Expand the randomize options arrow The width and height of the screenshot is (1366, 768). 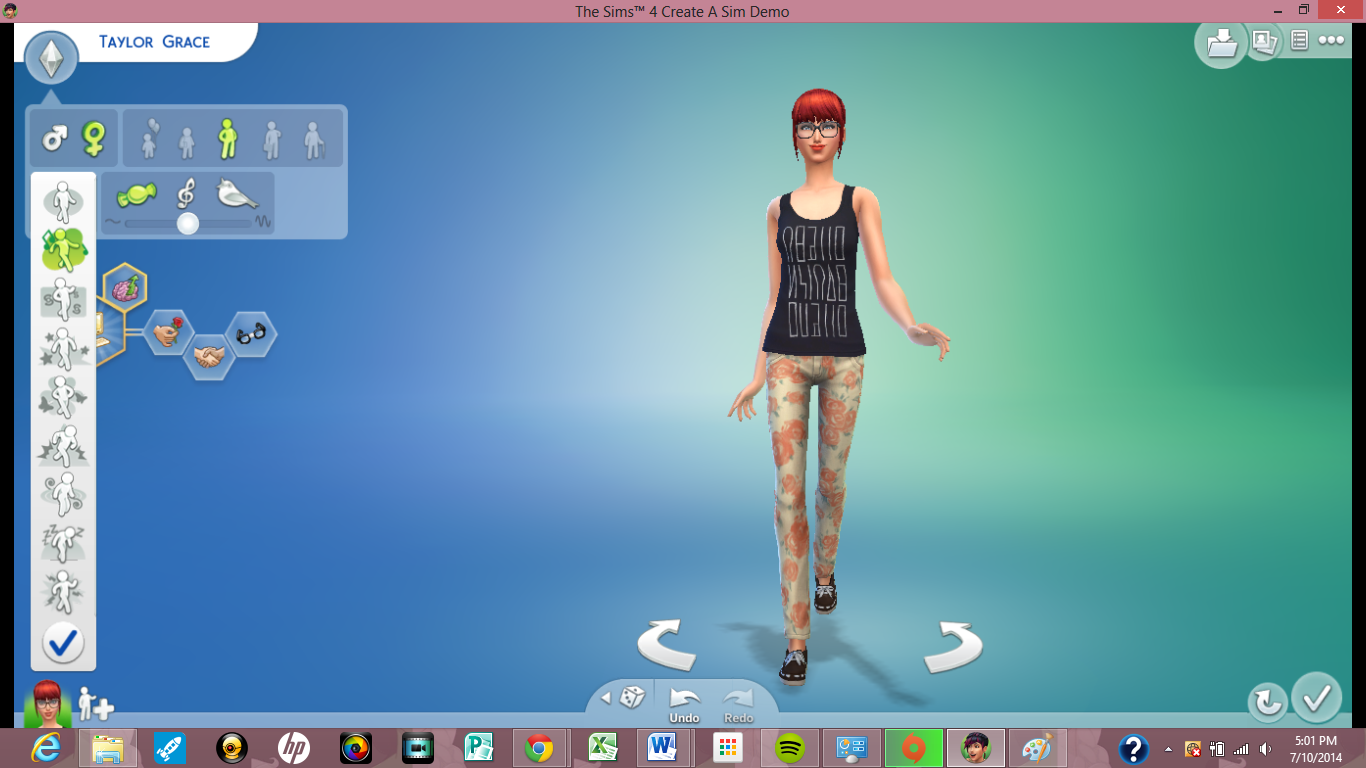(x=605, y=698)
